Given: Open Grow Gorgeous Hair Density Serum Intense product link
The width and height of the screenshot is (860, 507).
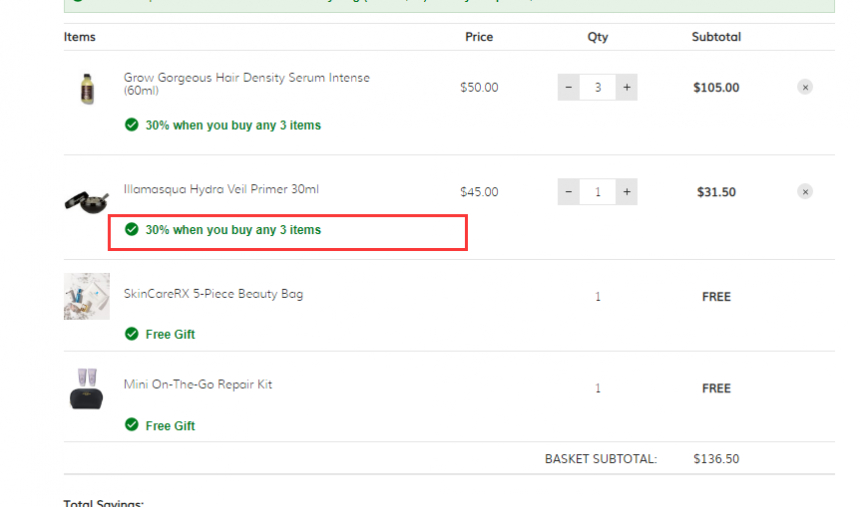Looking at the screenshot, I should click(246, 83).
